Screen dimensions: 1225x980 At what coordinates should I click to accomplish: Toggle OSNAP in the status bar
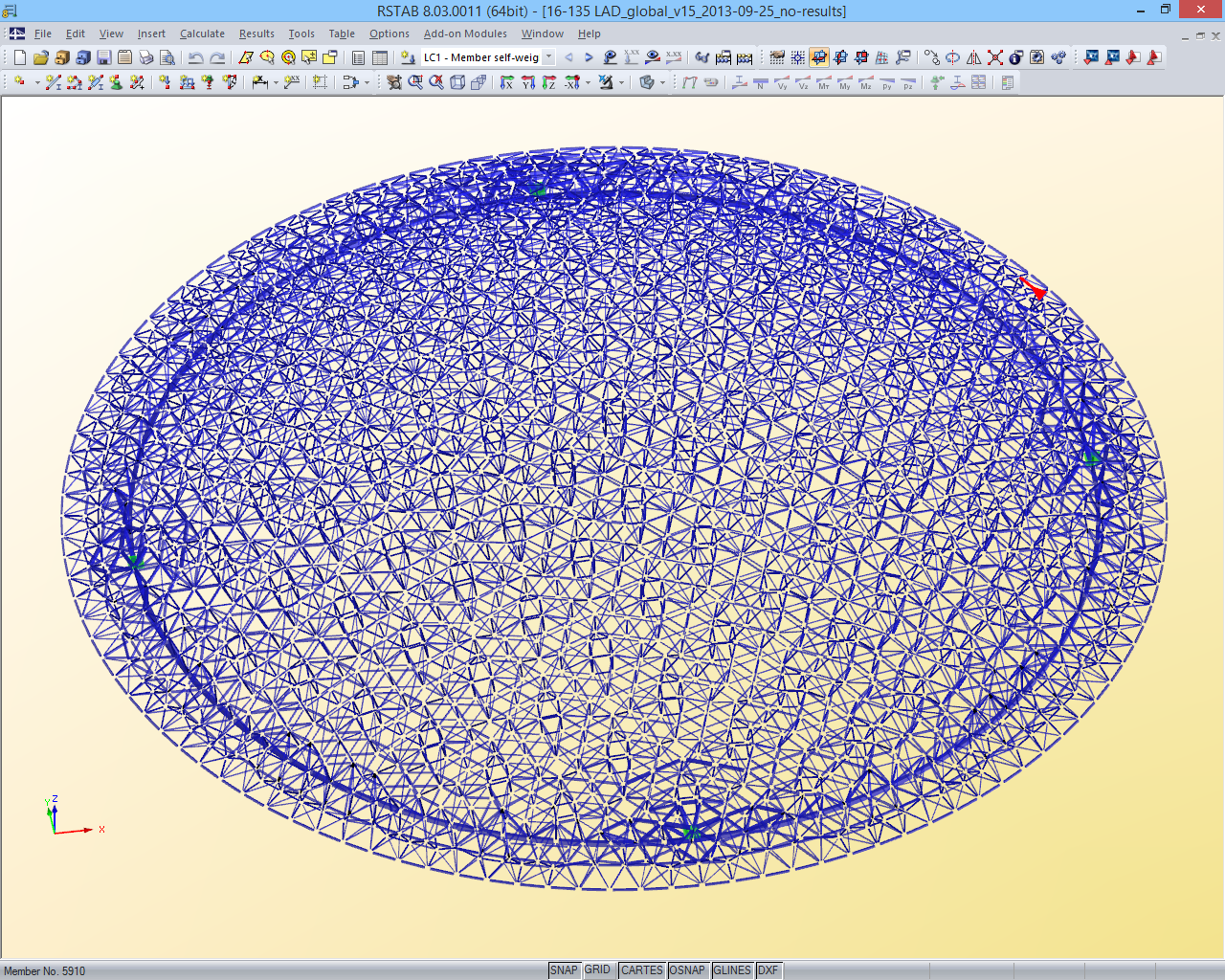[x=688, y=969]
